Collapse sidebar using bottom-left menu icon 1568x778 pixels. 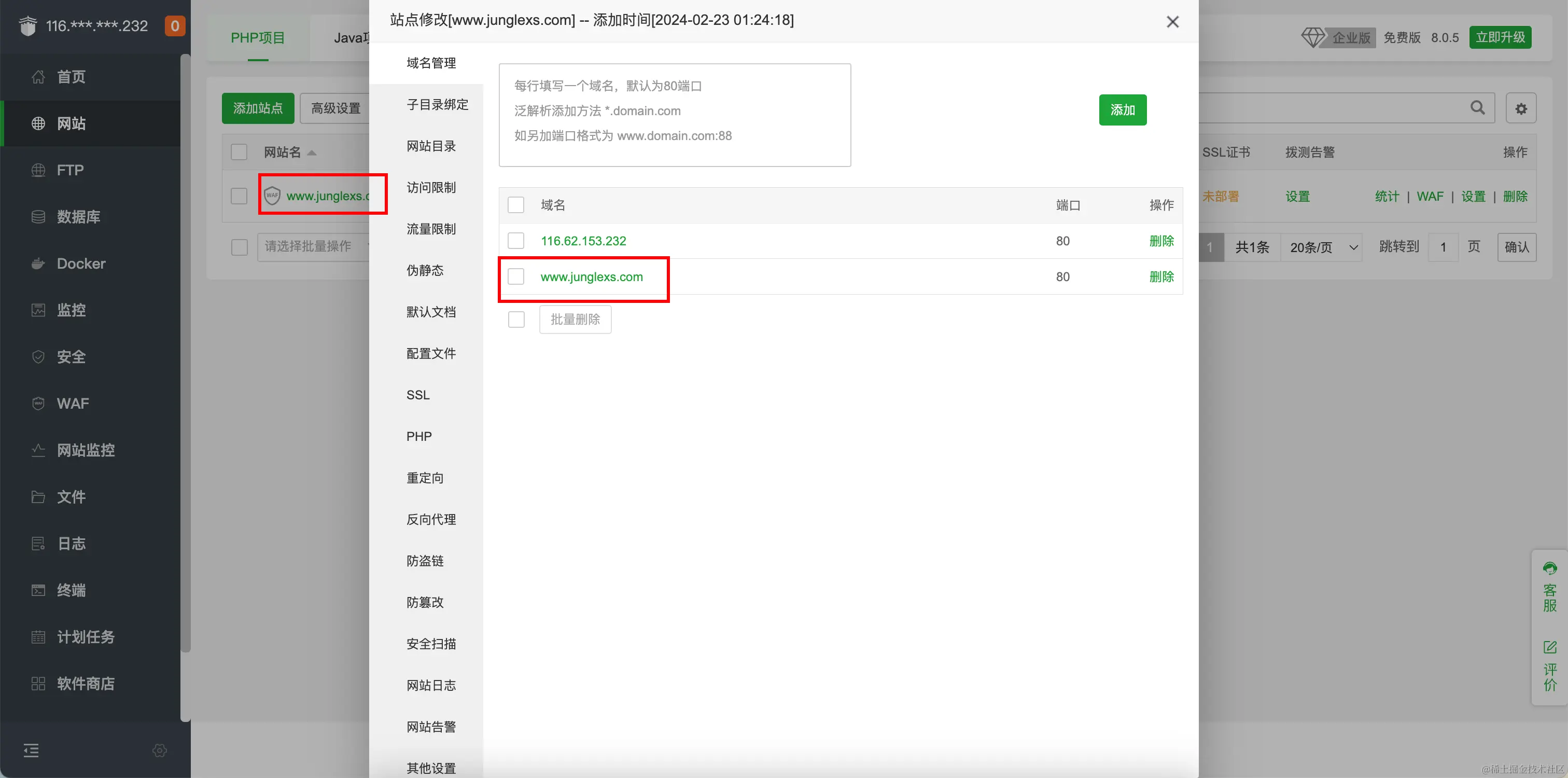[x=31, y=750]
